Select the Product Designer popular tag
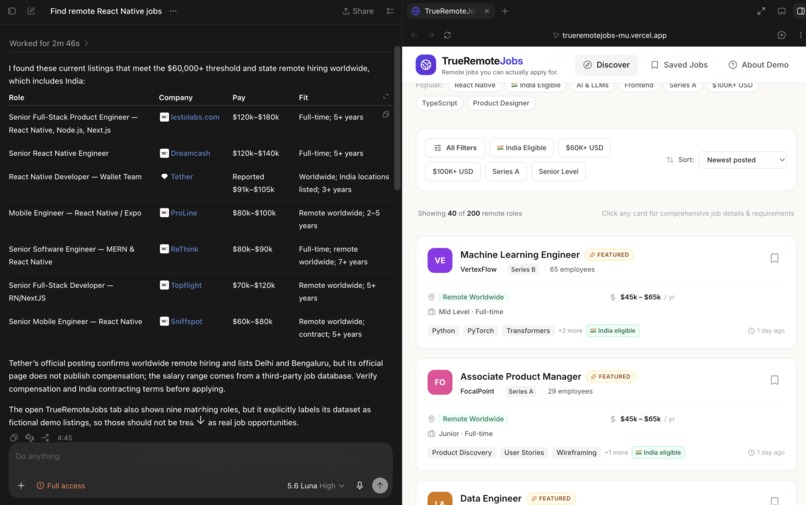 click(x=501, y=103)
